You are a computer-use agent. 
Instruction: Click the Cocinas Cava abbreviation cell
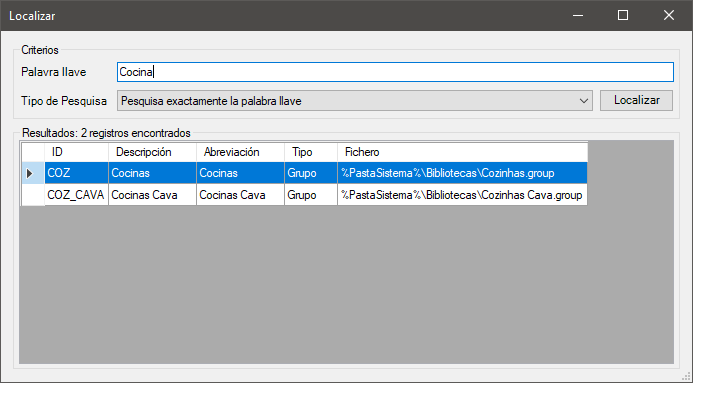tap(240, 195)
